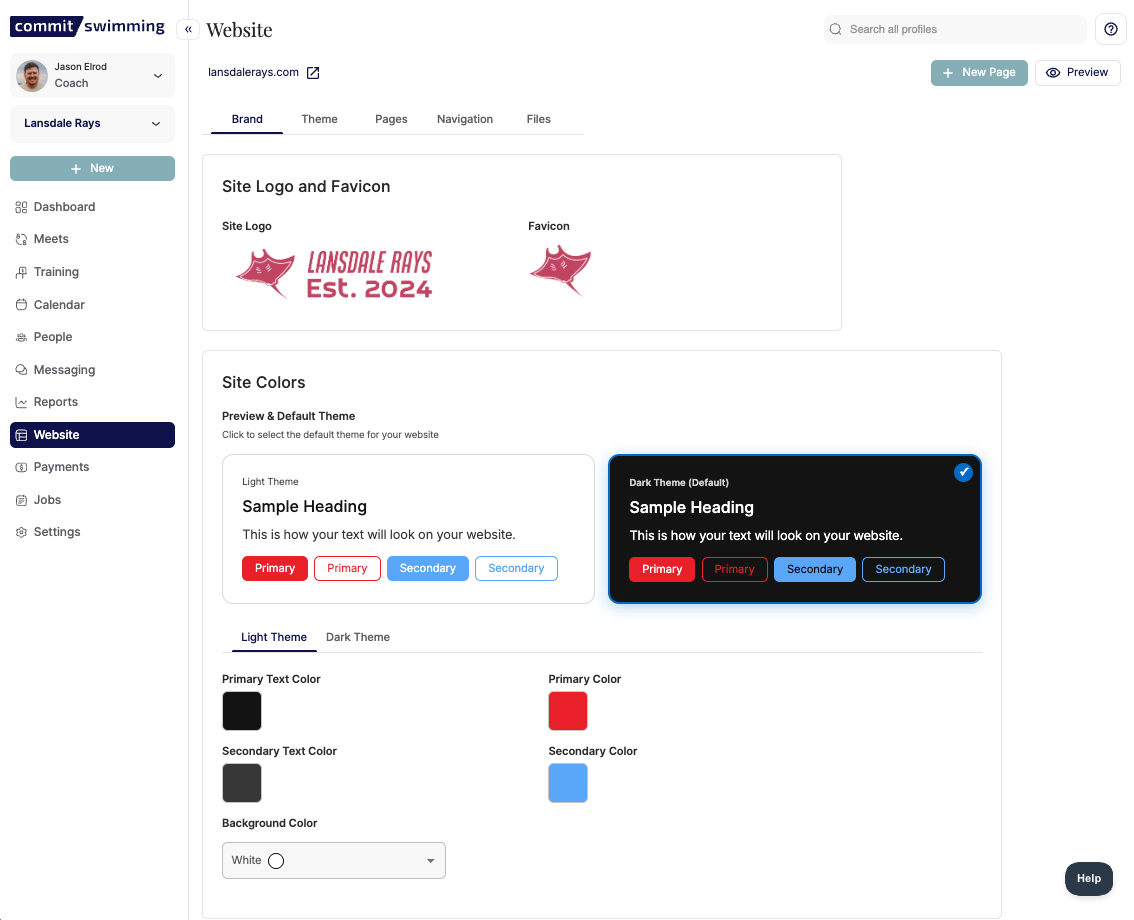The width and height of the screenshot is (1134, 920).
Task: Click the Training icon in sidebar
Action: click(21, 273)
